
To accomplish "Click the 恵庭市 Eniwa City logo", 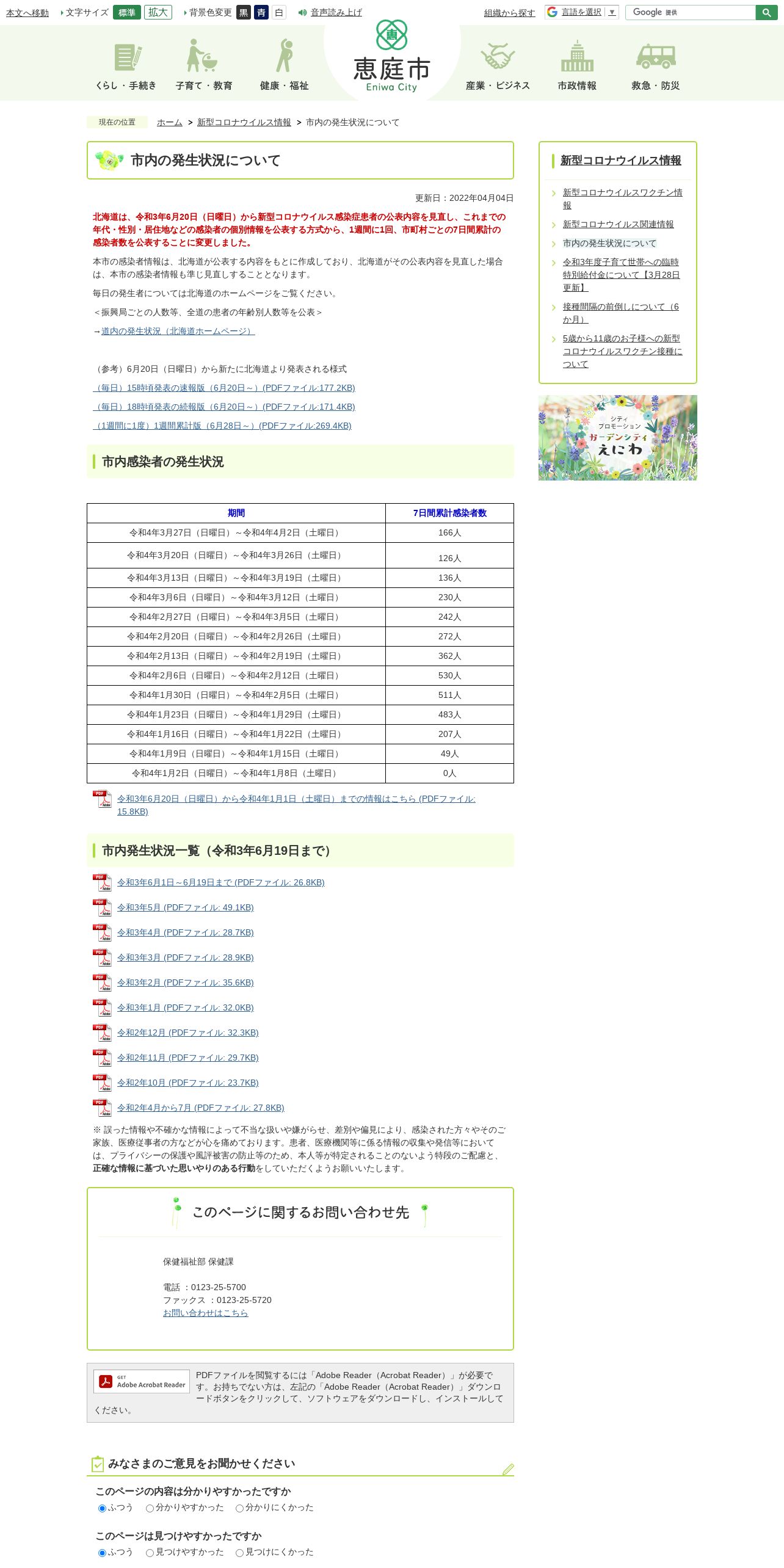I will (392, 56).
